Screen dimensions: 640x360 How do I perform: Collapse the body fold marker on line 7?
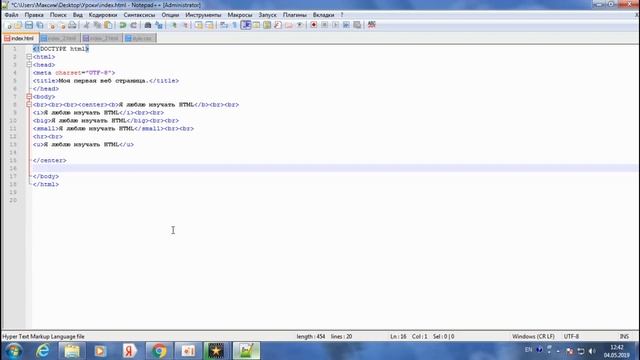tap(29, 97)
